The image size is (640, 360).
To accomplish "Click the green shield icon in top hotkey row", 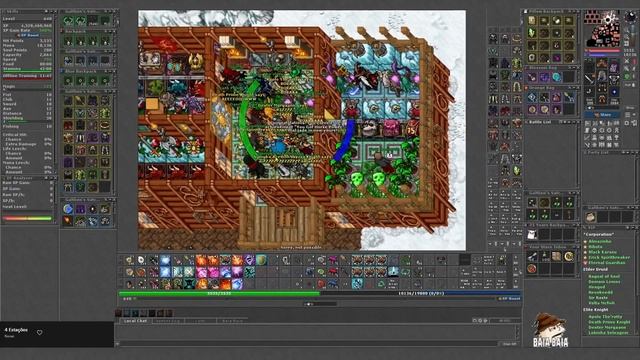I will pos(261,260).
